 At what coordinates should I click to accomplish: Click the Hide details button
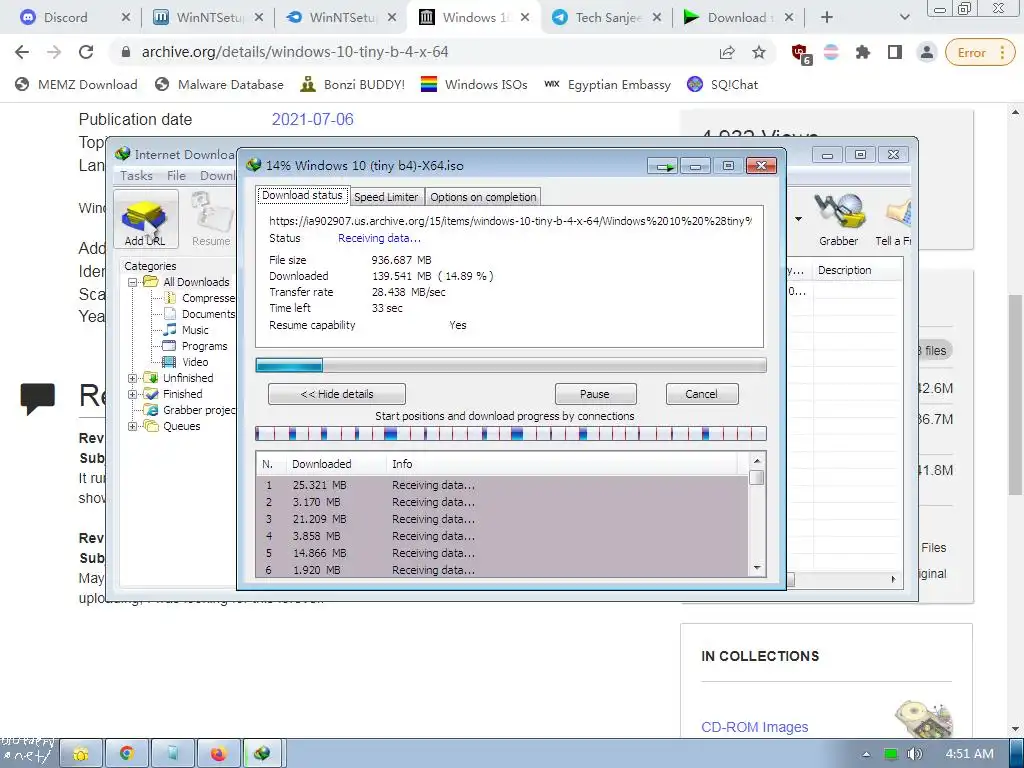coord(337,394)
